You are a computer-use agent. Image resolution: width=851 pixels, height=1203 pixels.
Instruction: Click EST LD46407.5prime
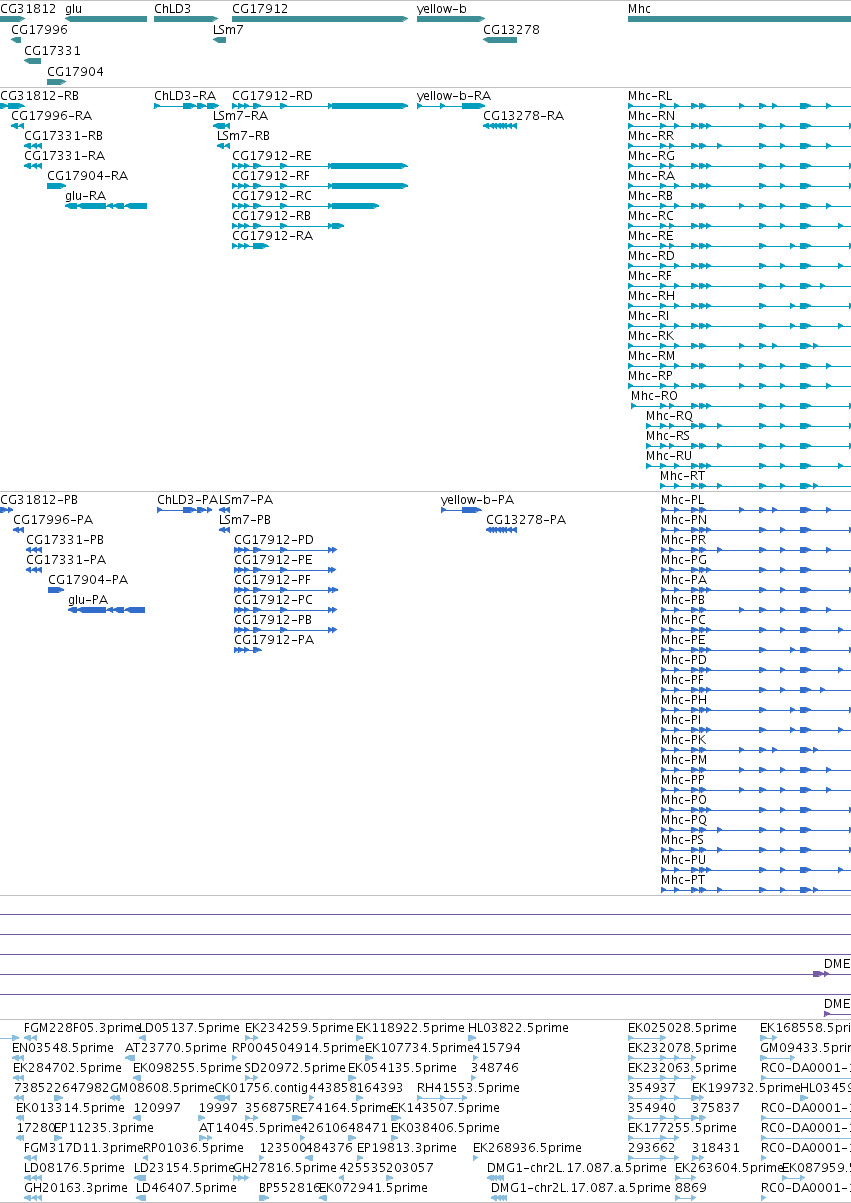[186, 1188]
